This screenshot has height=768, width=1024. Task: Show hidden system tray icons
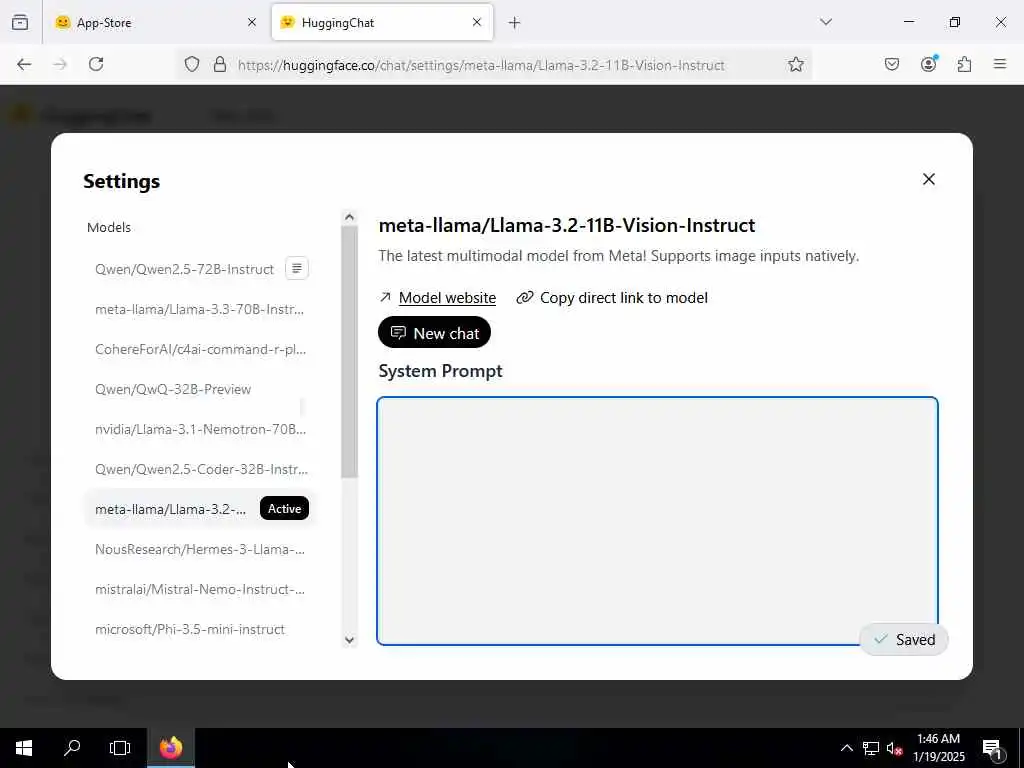[846, 748]
